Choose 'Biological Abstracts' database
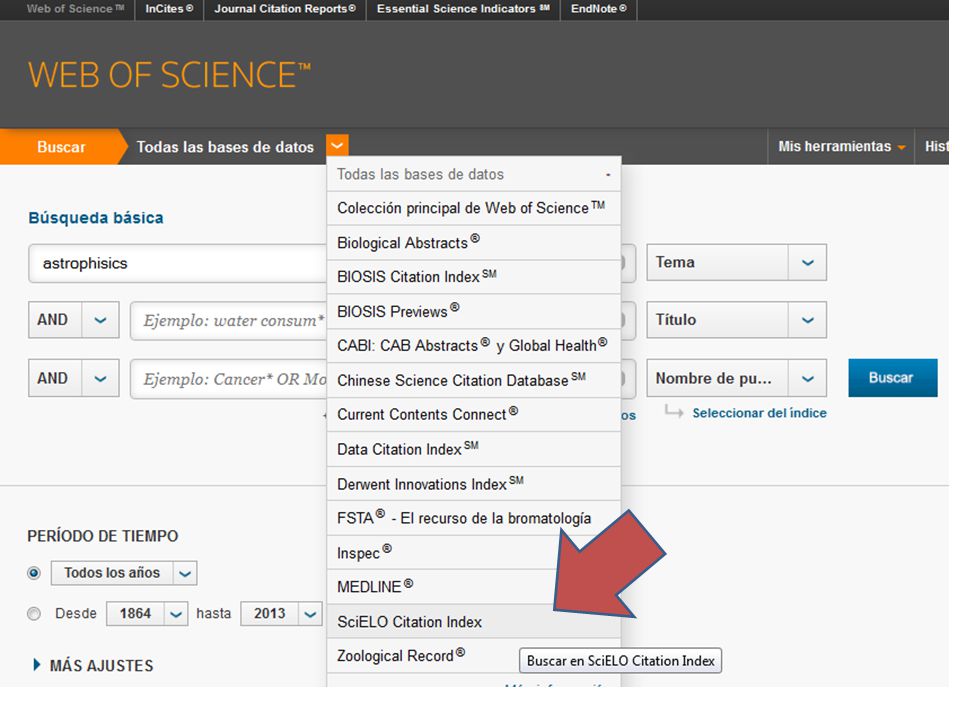 coord(474,242)
